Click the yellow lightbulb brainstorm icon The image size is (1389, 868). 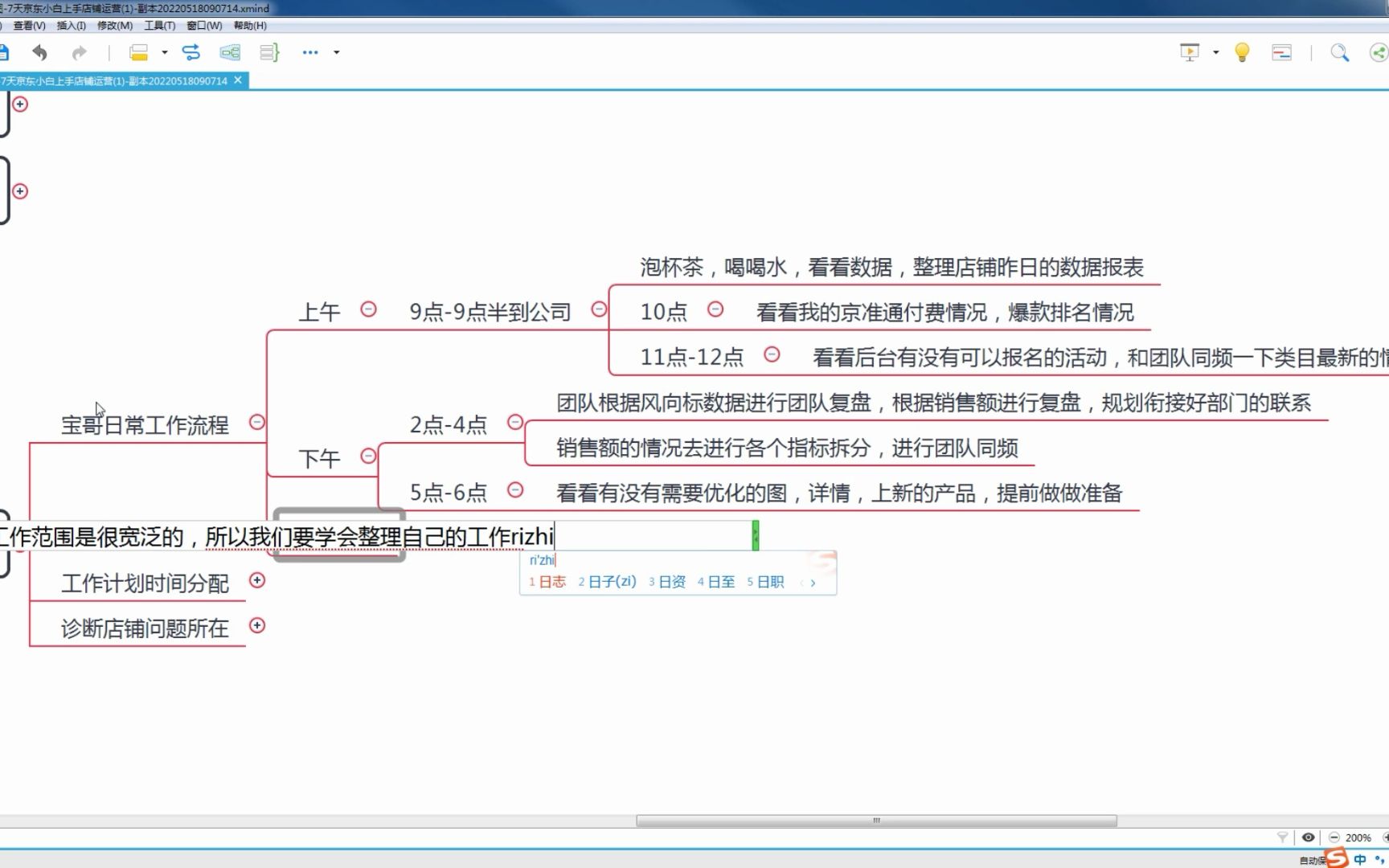[x=1242, y=53]
